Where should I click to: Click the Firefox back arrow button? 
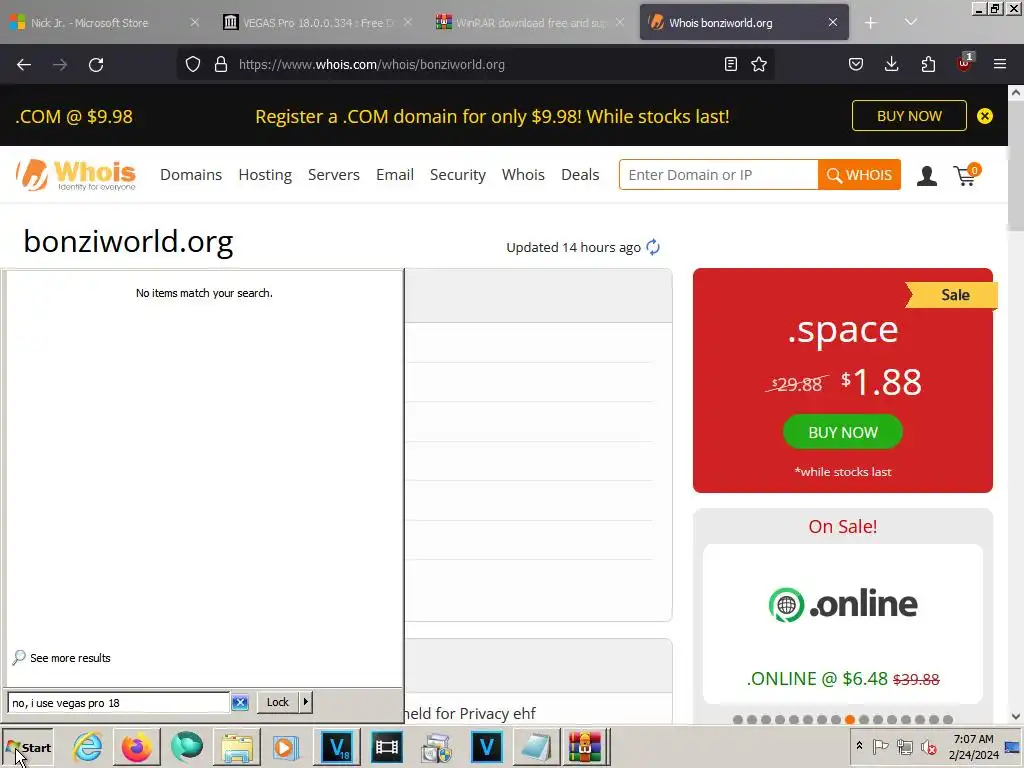coord(24,65)
